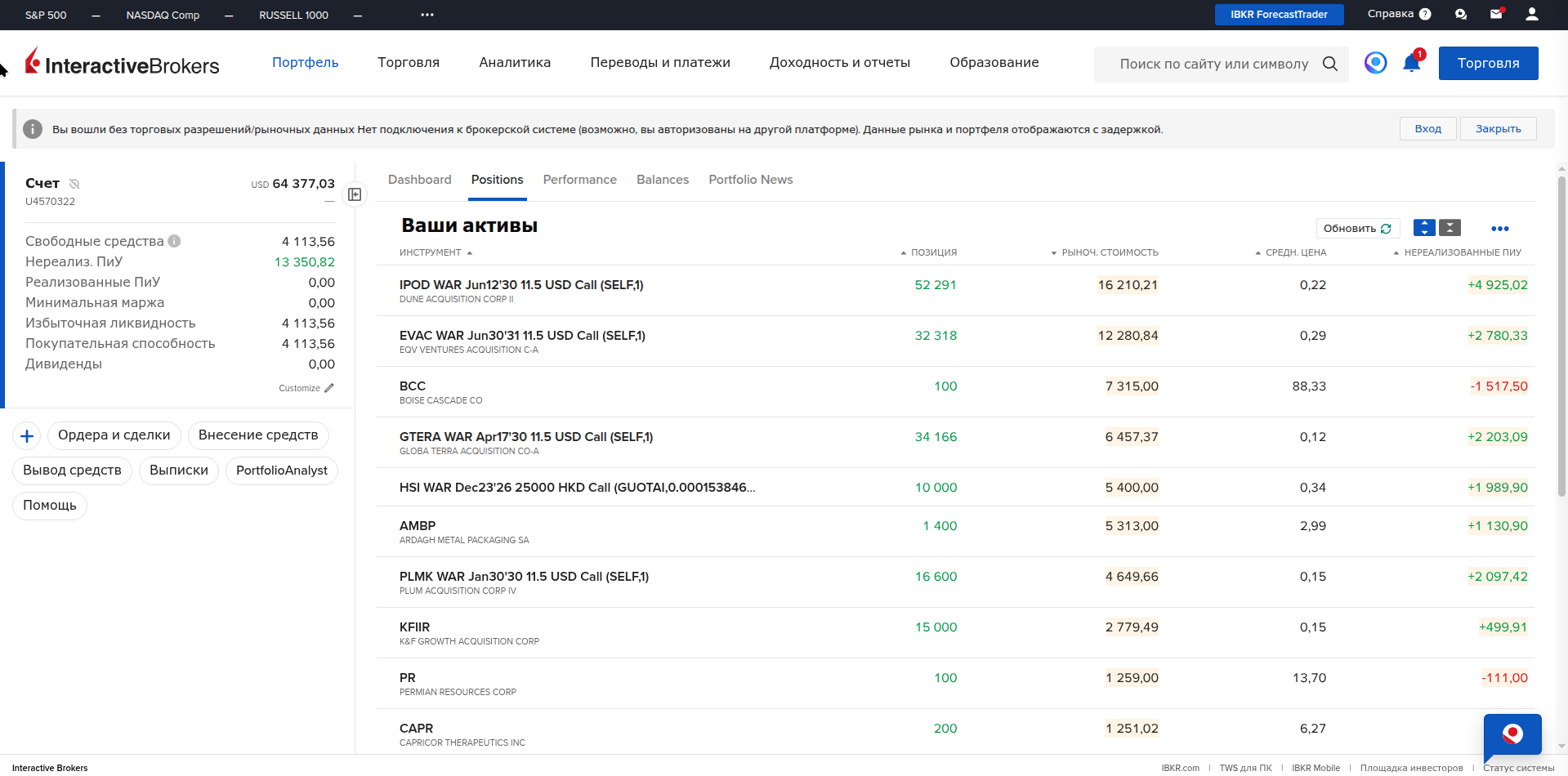Open the three-dot assets options menu
The width and height of the screenshot is (1568, 776).
(1499, 229)
